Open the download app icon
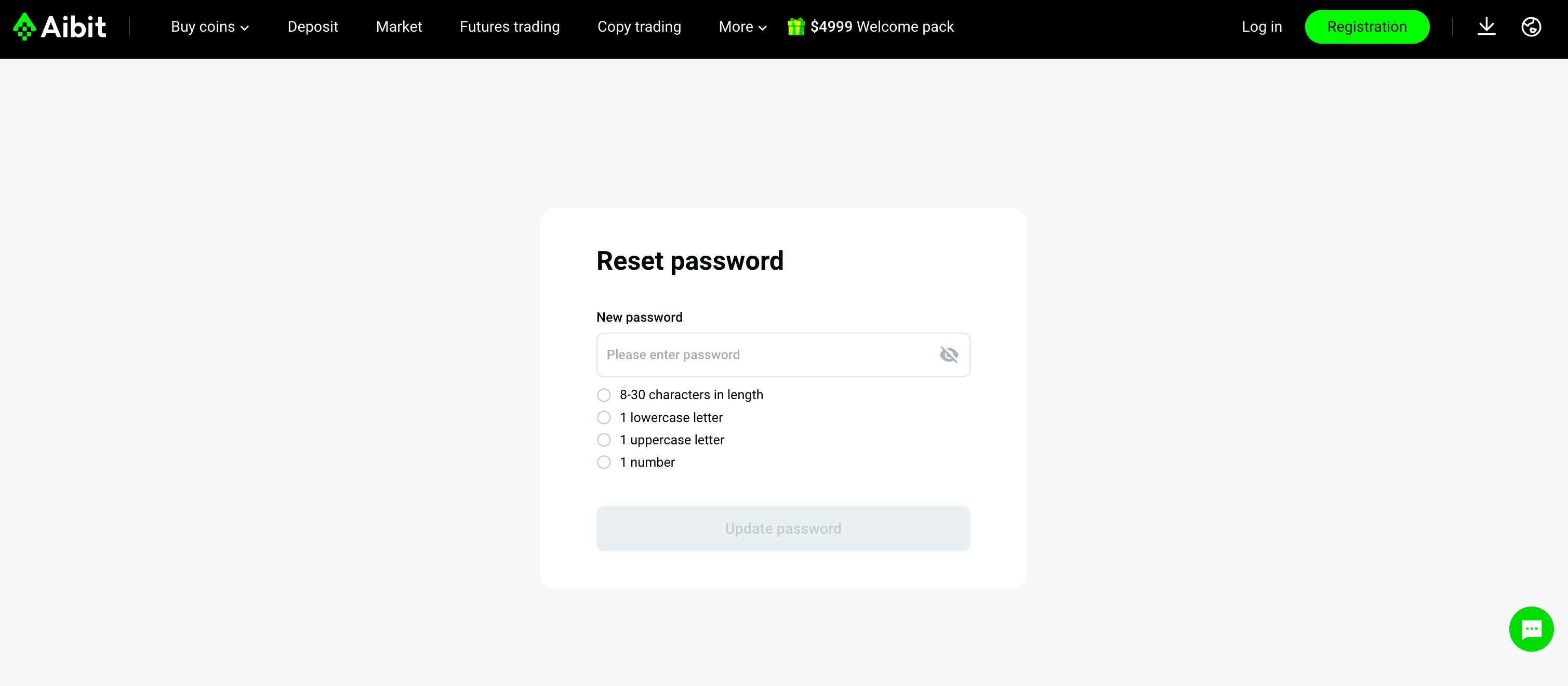 click(x=1486, y=27)
